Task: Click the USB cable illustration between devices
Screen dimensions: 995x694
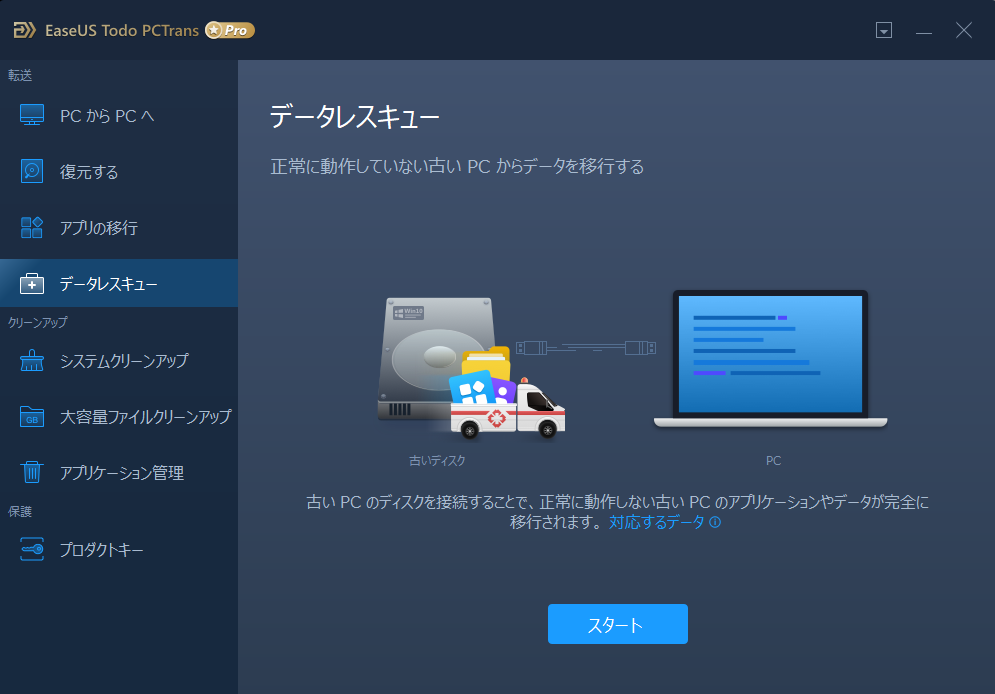Action: [586, 348]
